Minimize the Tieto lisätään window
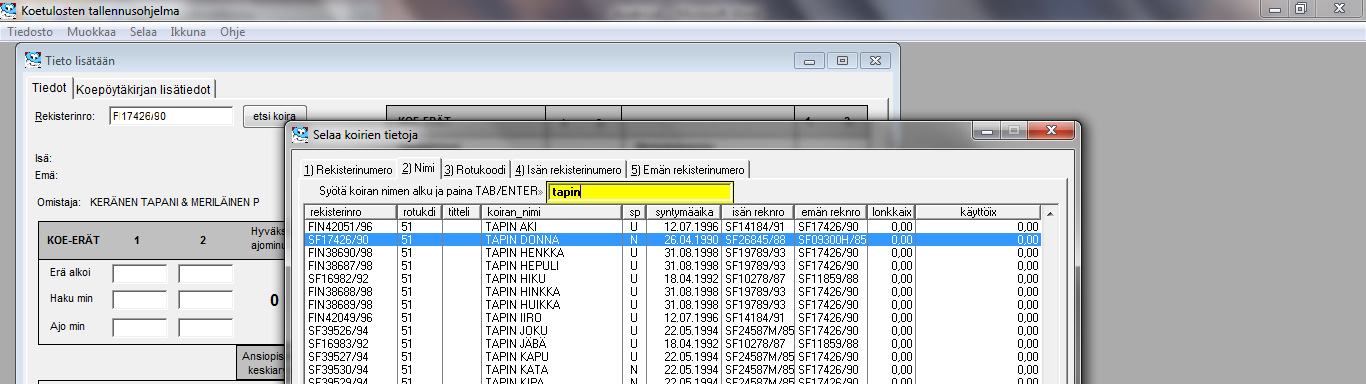 [x=810, y=60]
